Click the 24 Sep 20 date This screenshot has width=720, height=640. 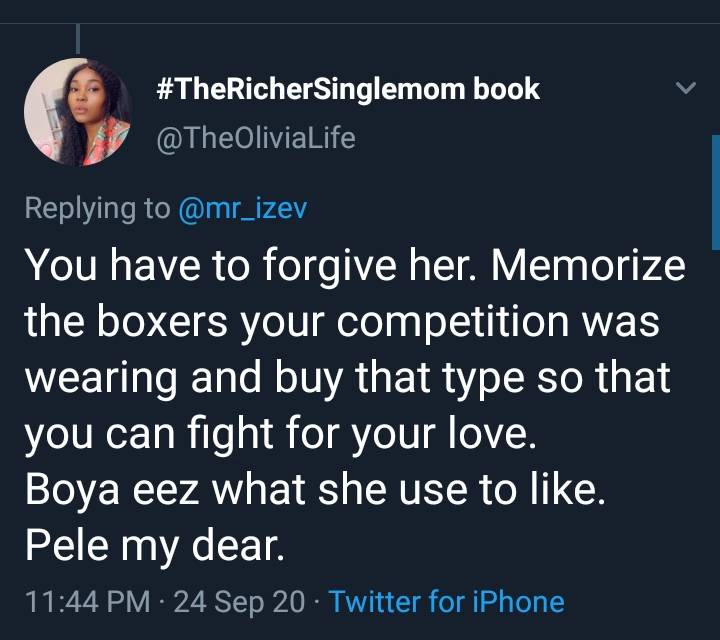239,602
